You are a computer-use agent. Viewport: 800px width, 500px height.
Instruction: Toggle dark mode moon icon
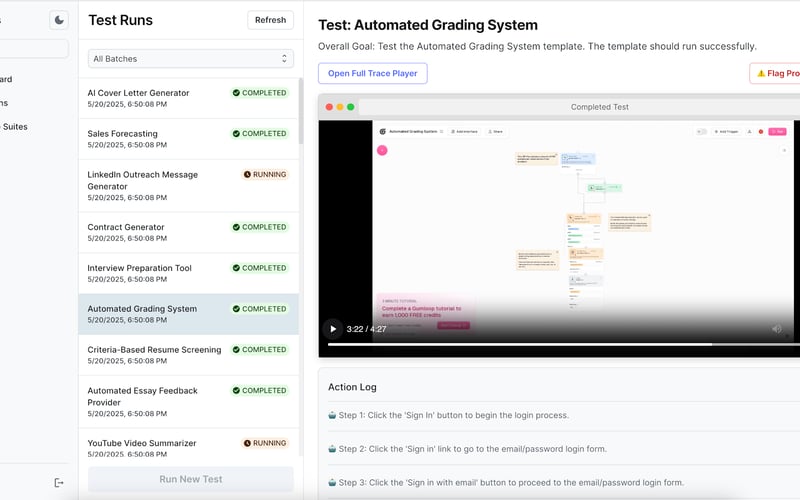(59, 20)
